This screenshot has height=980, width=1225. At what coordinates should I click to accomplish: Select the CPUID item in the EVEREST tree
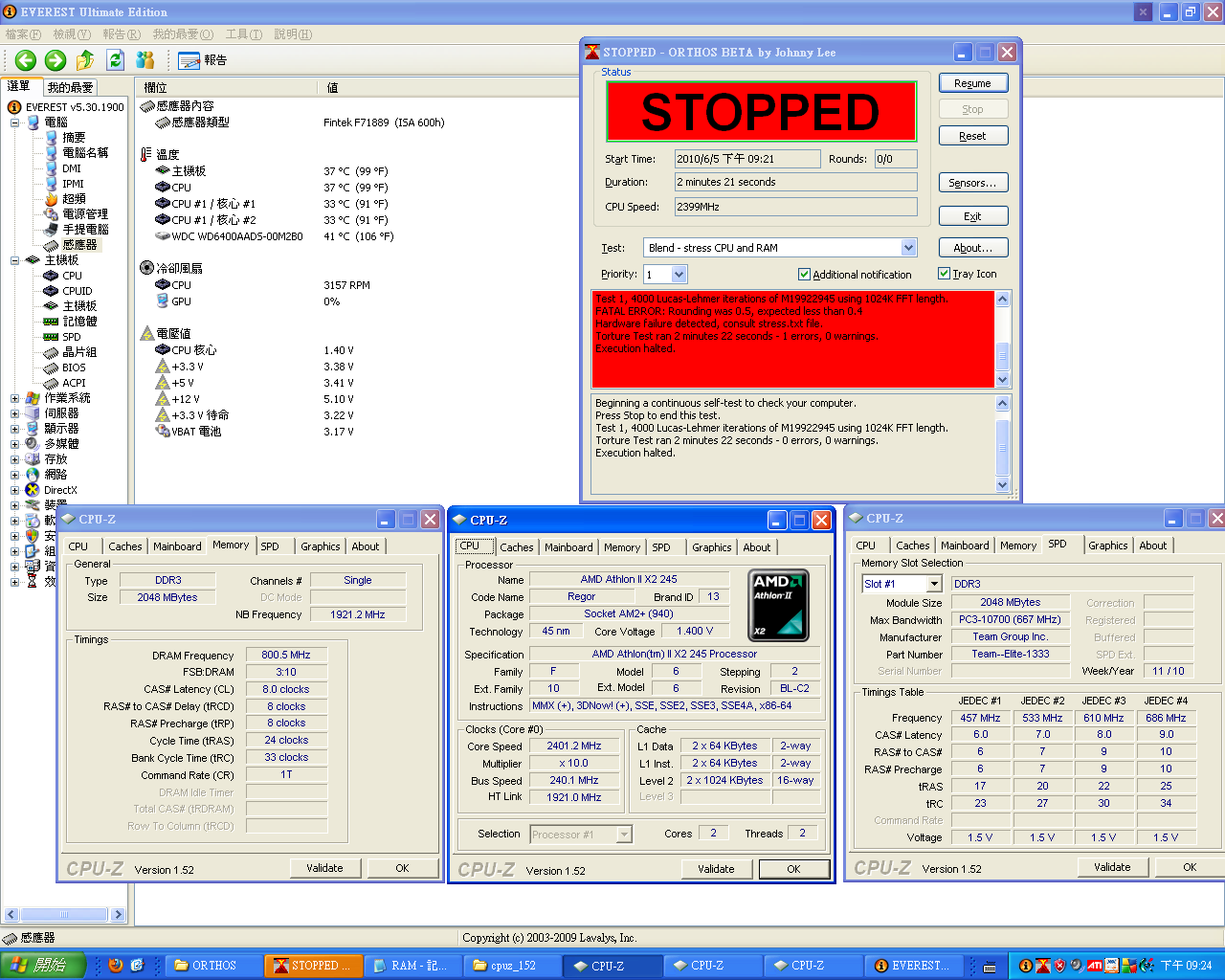pos(77,291)
